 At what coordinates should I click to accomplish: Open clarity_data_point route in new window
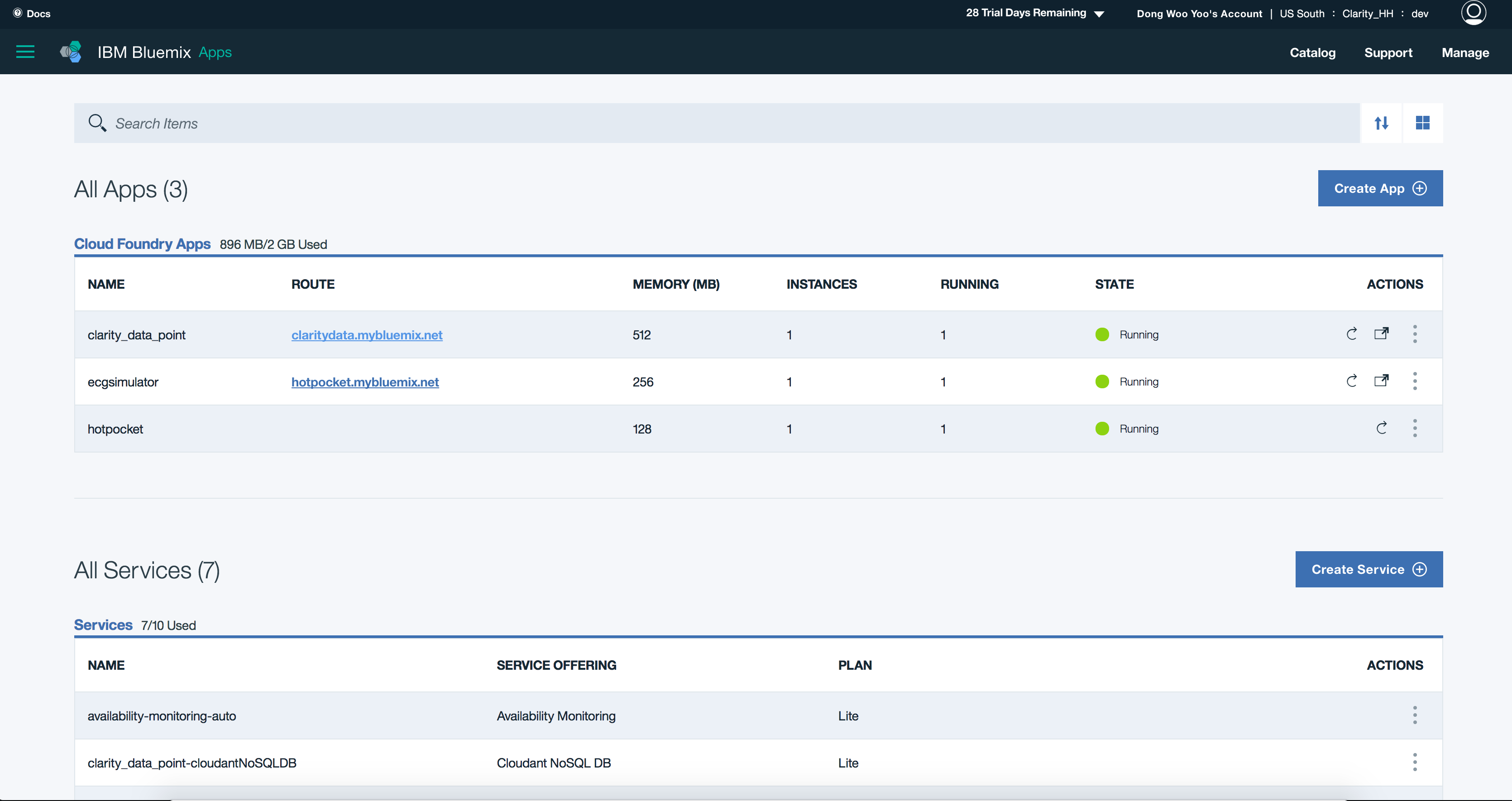tap(1381, 334)
